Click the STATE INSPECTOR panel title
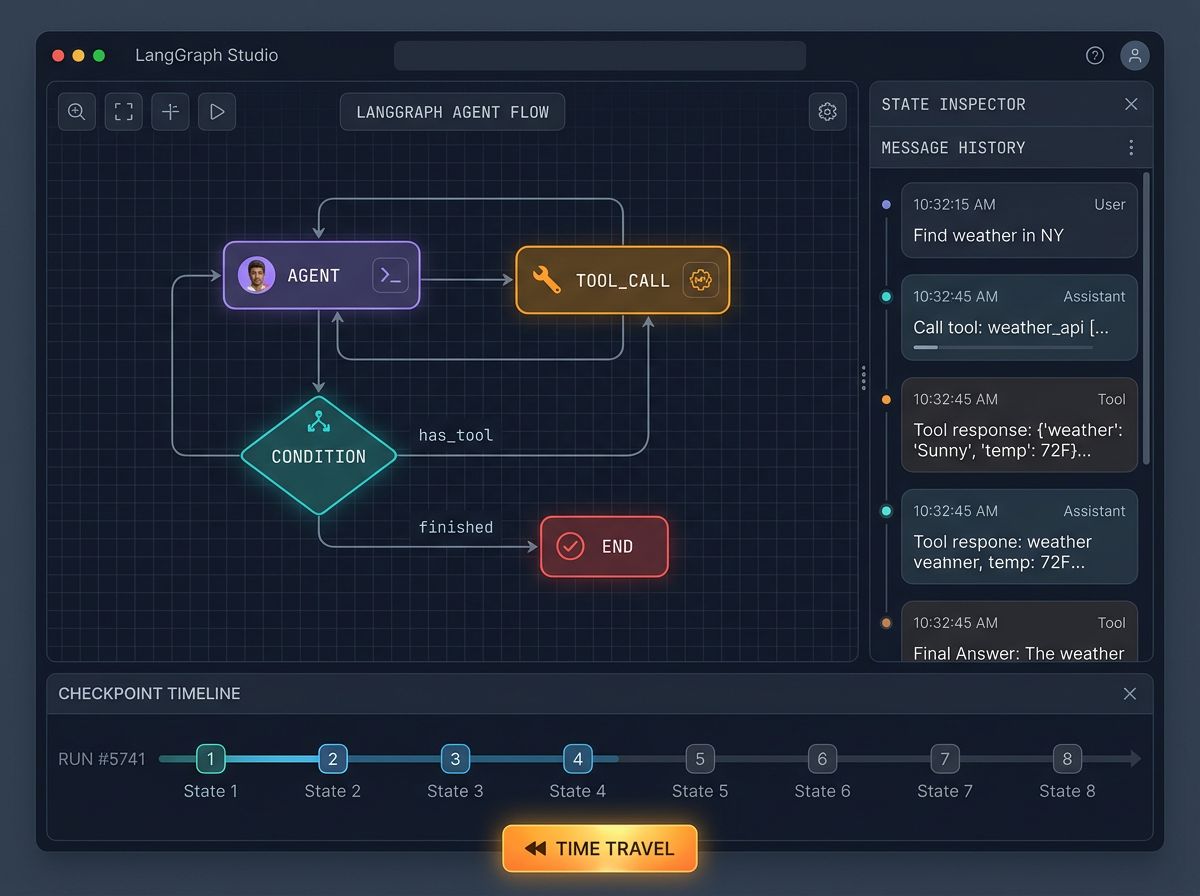This screenshot has height=896, width=1200. 953,104
